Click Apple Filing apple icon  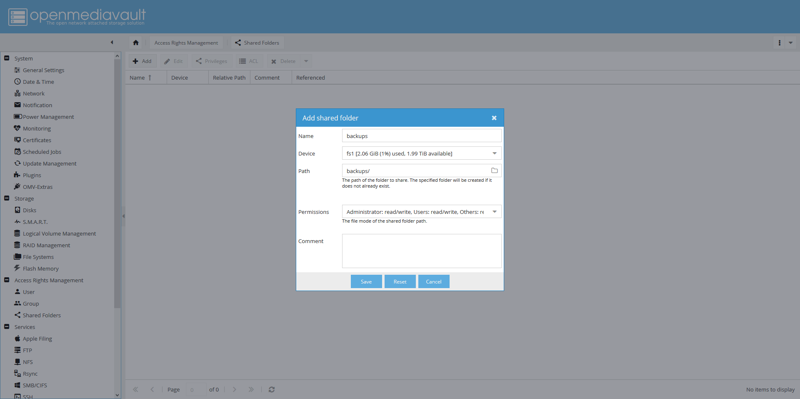pos(17,338)
